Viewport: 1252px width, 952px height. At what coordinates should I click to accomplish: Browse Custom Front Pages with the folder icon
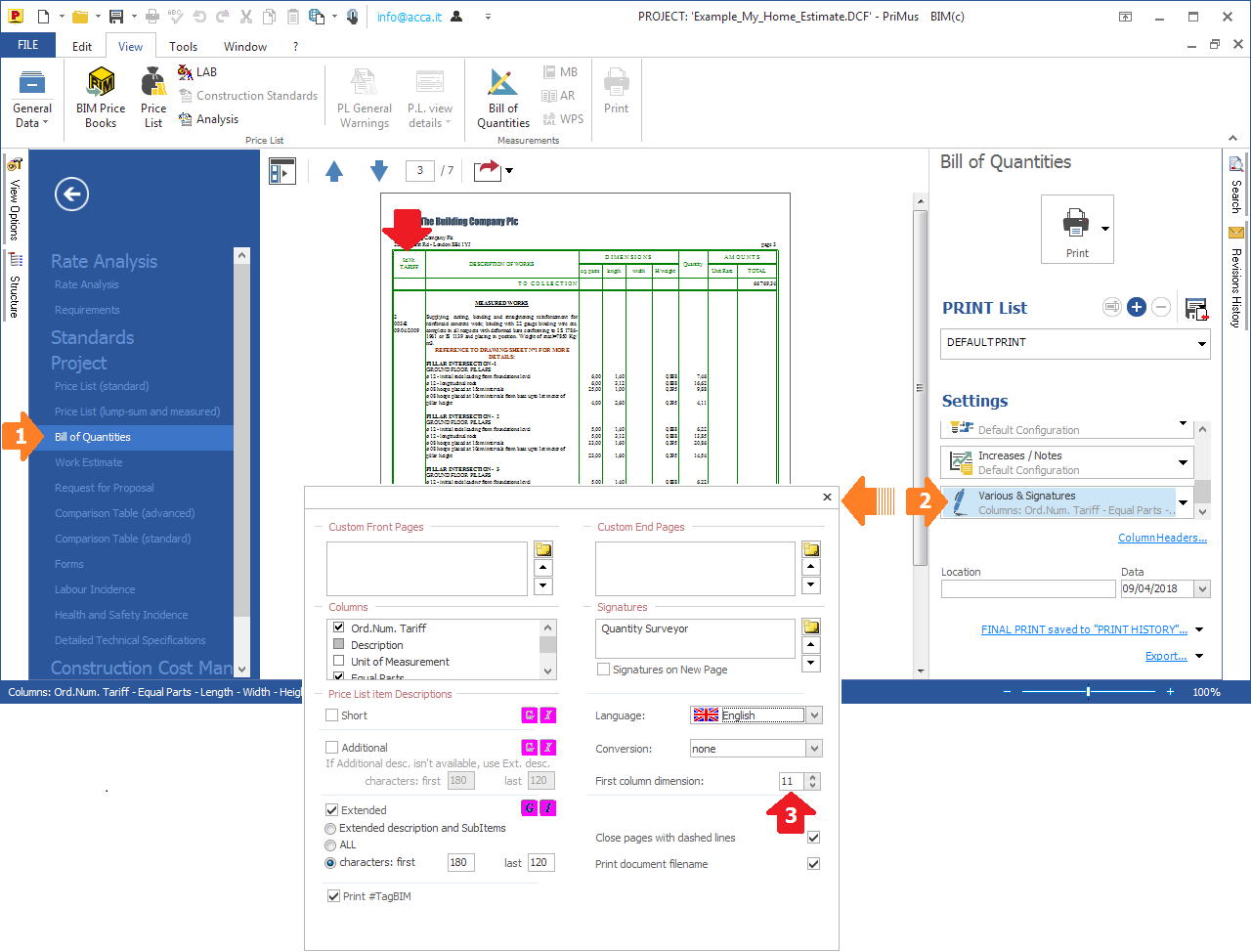coord(543,549)
